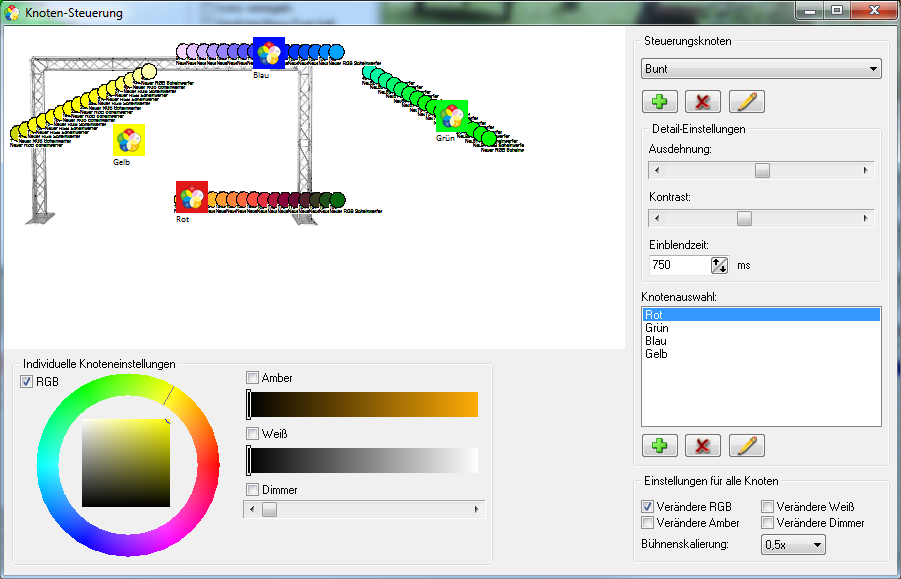Uncheck the RGB checkbox
Image resolution: width=901 pixels, height=579 pixels.
point(27,381)
